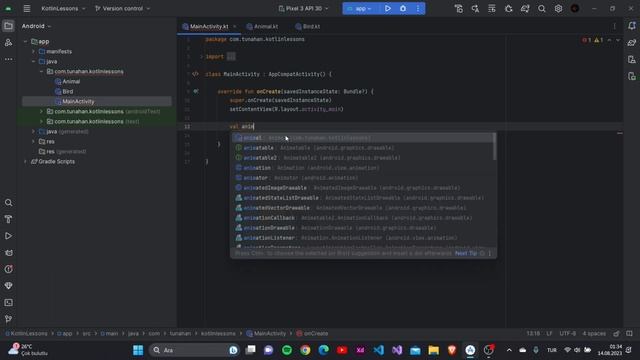Choose the Animal completion suggestion
Viewport: 640px width, 360px height.
pyautogui.click(x=363, y=138)
